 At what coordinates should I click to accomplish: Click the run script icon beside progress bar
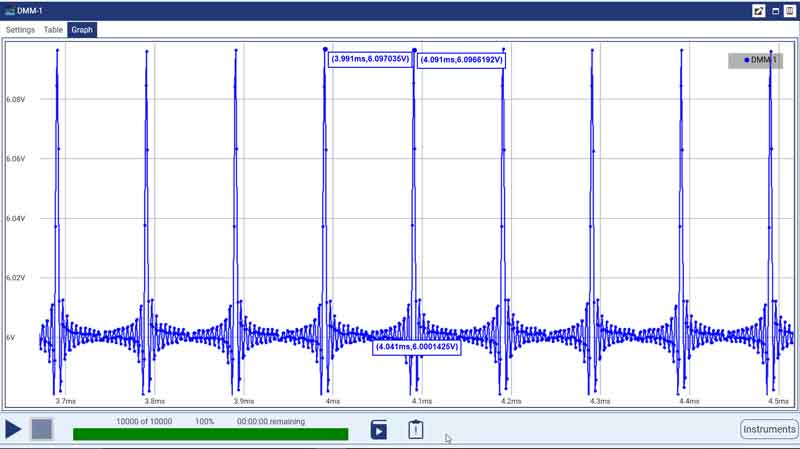click(x=379, y=430)
